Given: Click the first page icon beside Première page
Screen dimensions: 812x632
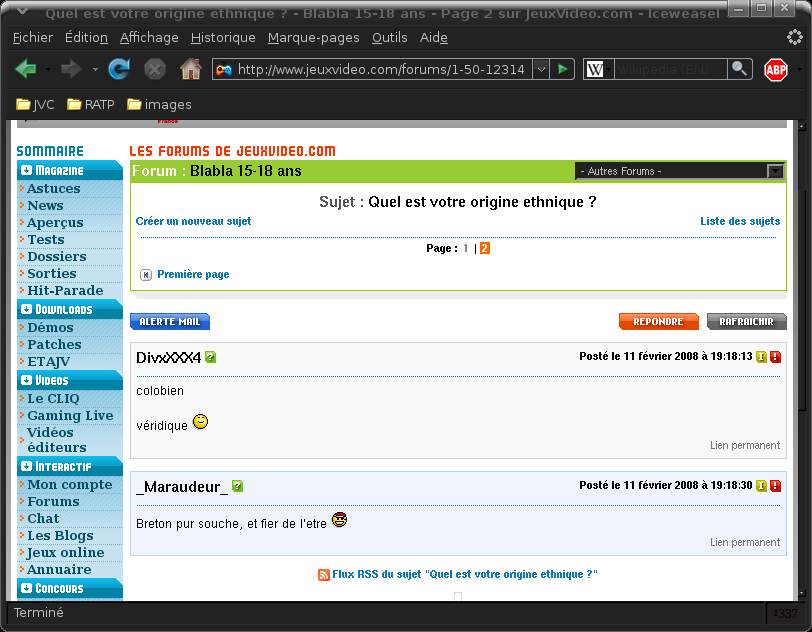Looking at the screenshot, I should (x=146, y=275).
